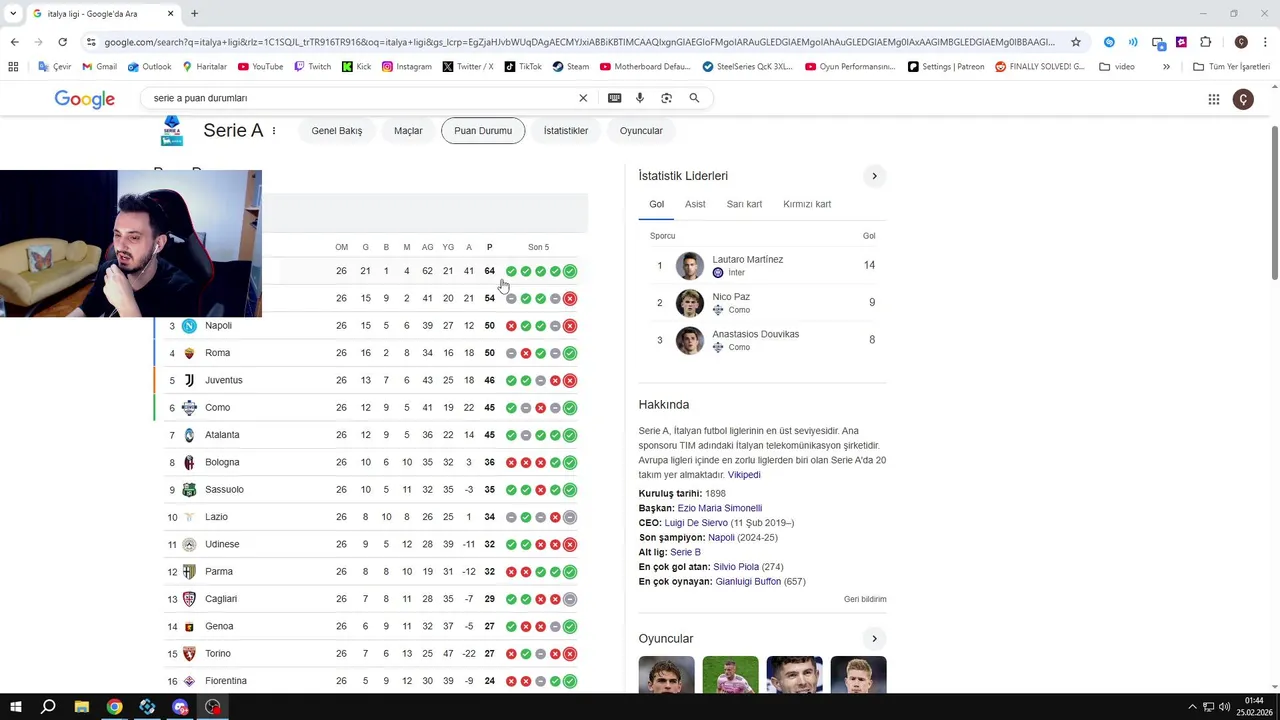
Task: Open the Windows Start menu
Action: coord(16,707)
